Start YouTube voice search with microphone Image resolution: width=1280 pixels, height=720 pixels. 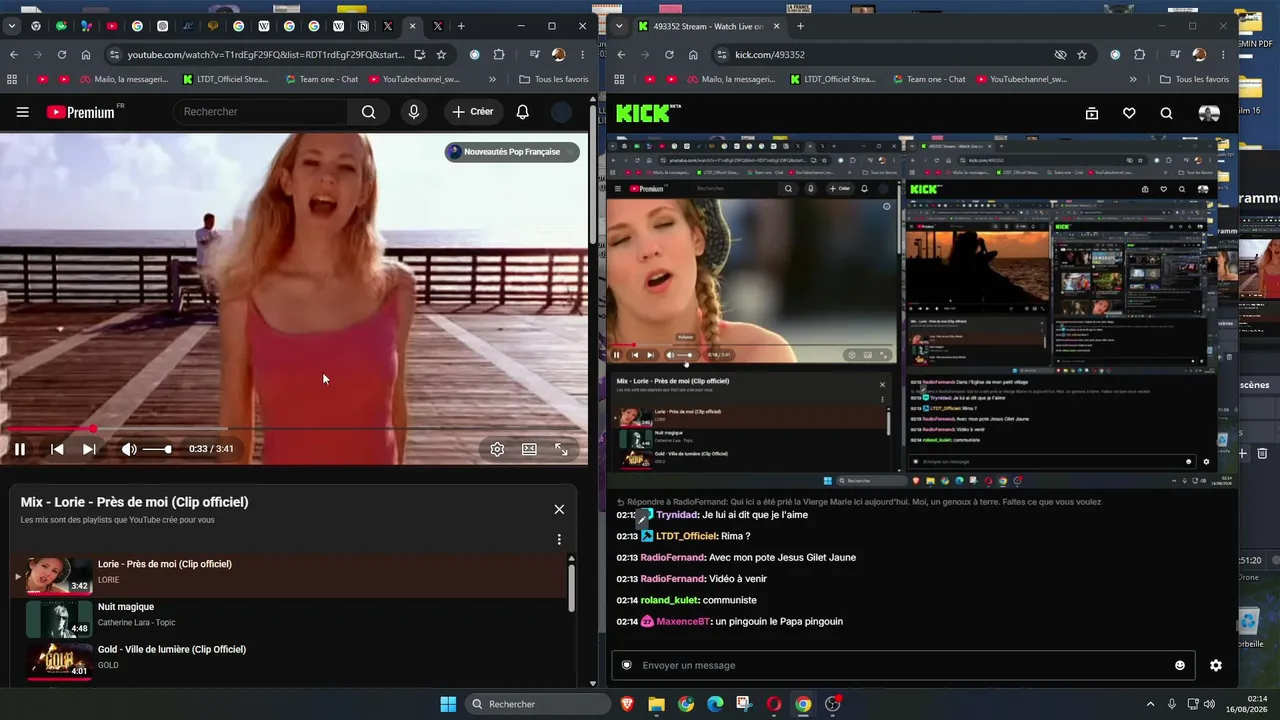(414, 112)
